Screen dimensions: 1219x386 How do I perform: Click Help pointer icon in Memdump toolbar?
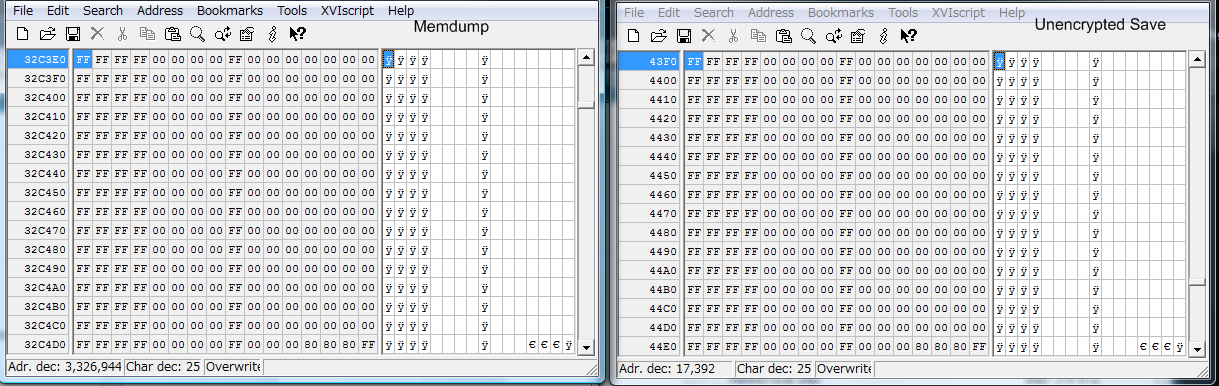coord(297,34)
